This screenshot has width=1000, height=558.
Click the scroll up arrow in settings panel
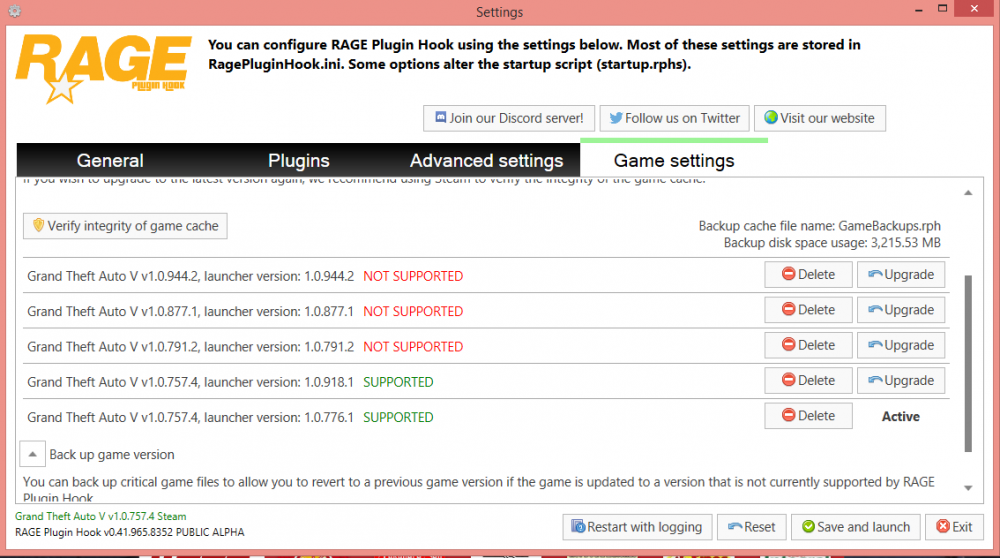[968, 193]
